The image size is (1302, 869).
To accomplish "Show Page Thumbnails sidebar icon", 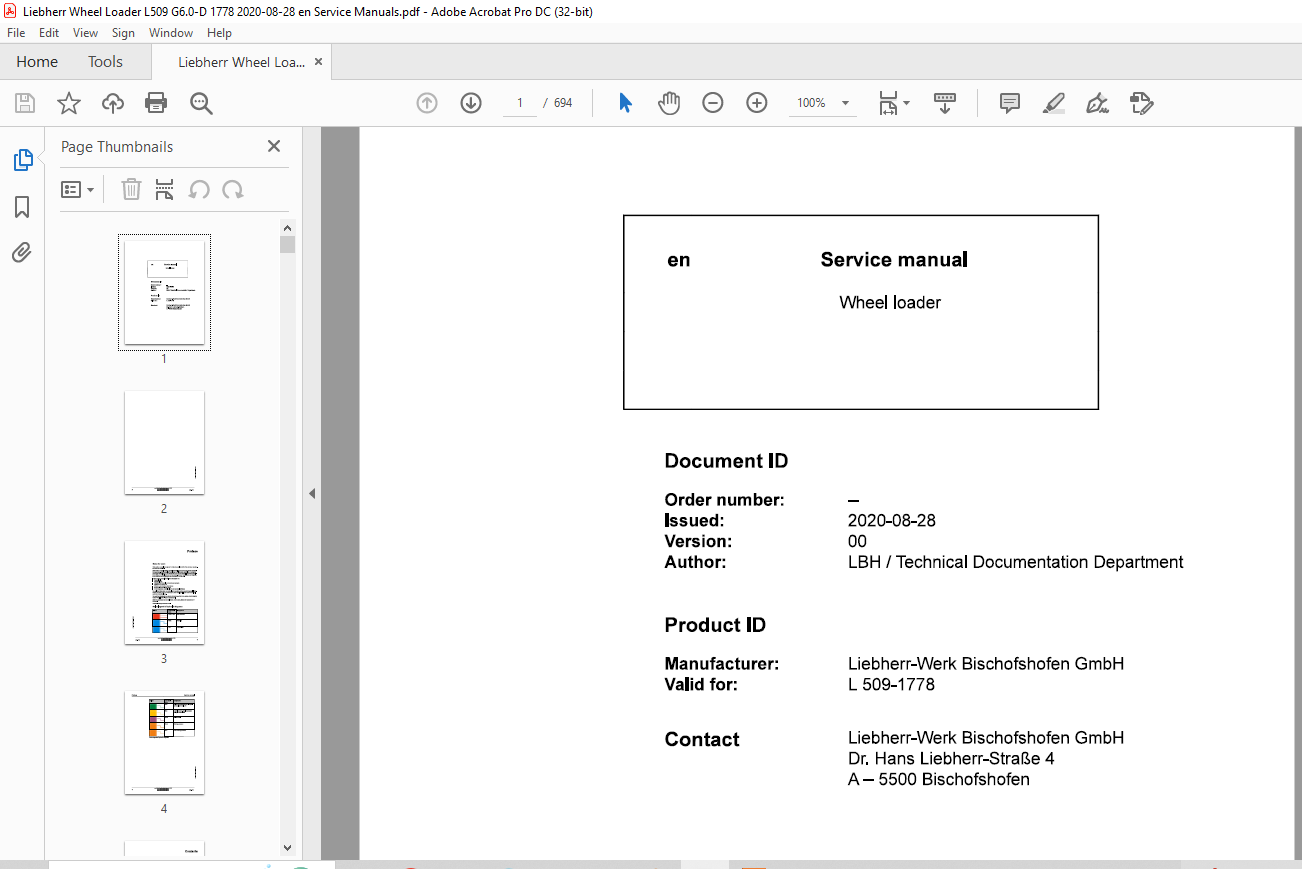I will [x=22, y=160].
